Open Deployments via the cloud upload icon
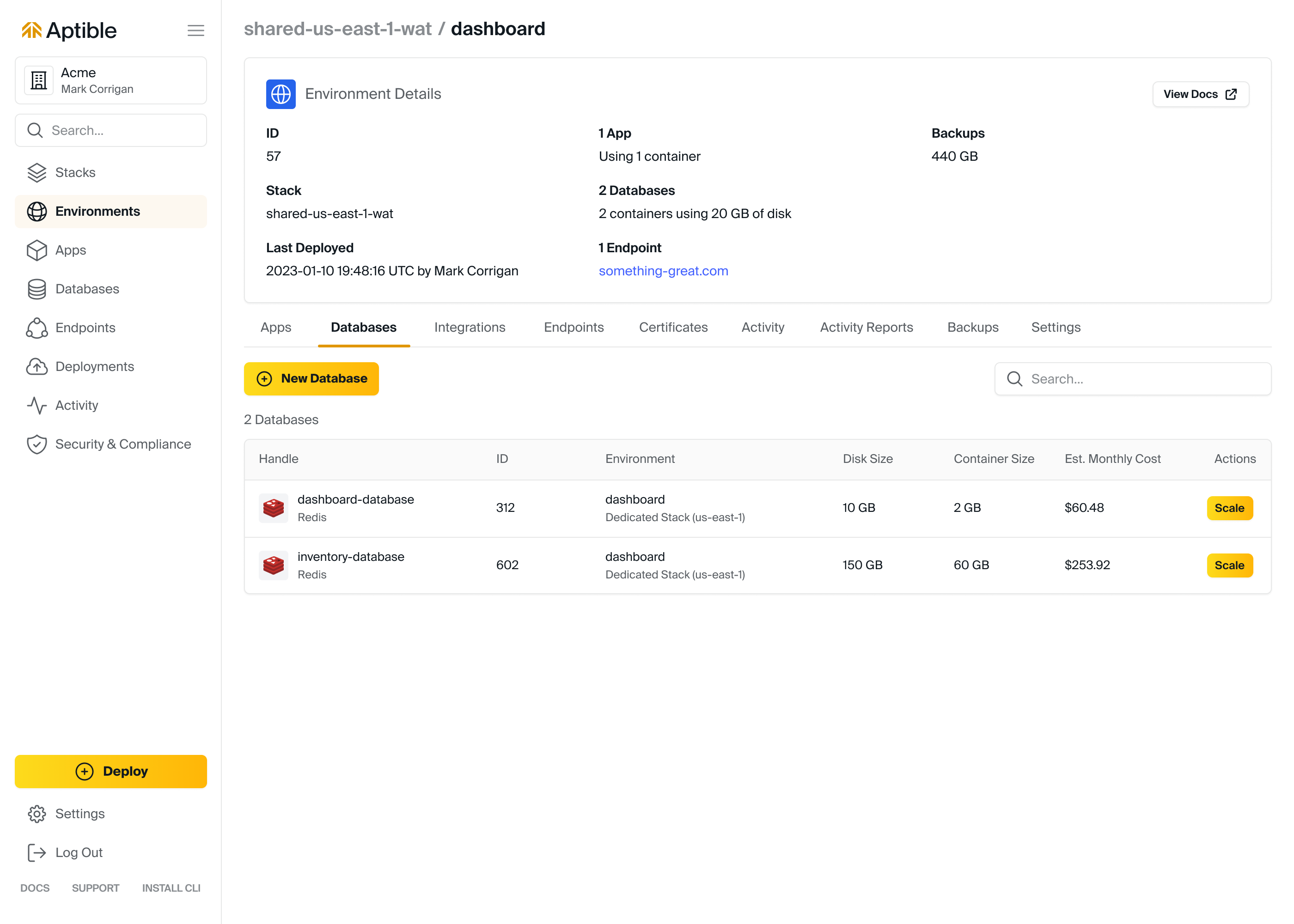Screen dimensions: 1294x924 point(37,366)
